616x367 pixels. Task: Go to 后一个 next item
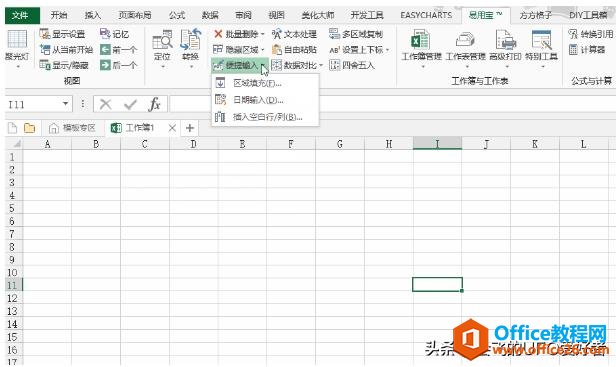pos(119,65)
